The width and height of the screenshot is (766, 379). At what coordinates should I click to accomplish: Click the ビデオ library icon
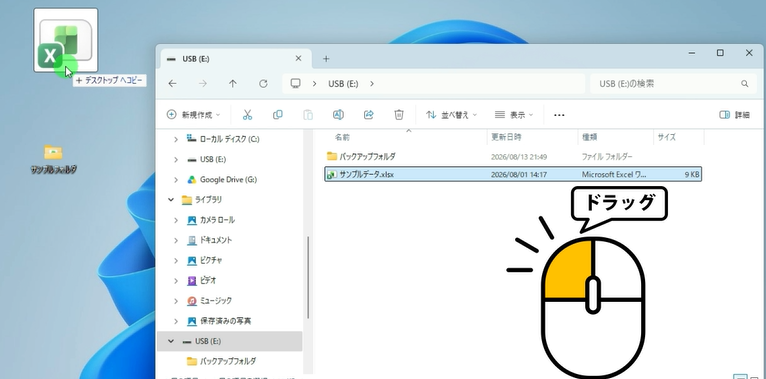192,281
